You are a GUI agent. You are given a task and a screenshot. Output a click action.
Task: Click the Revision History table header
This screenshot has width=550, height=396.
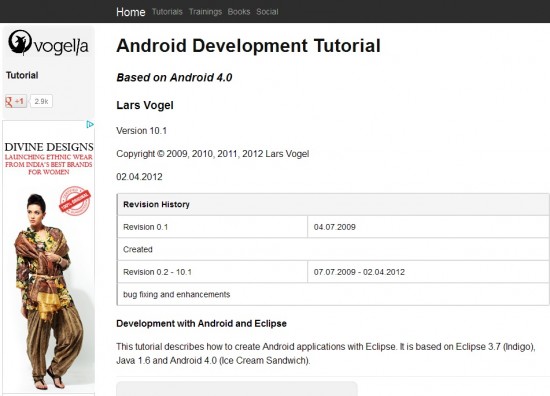(x=333, y=204)
